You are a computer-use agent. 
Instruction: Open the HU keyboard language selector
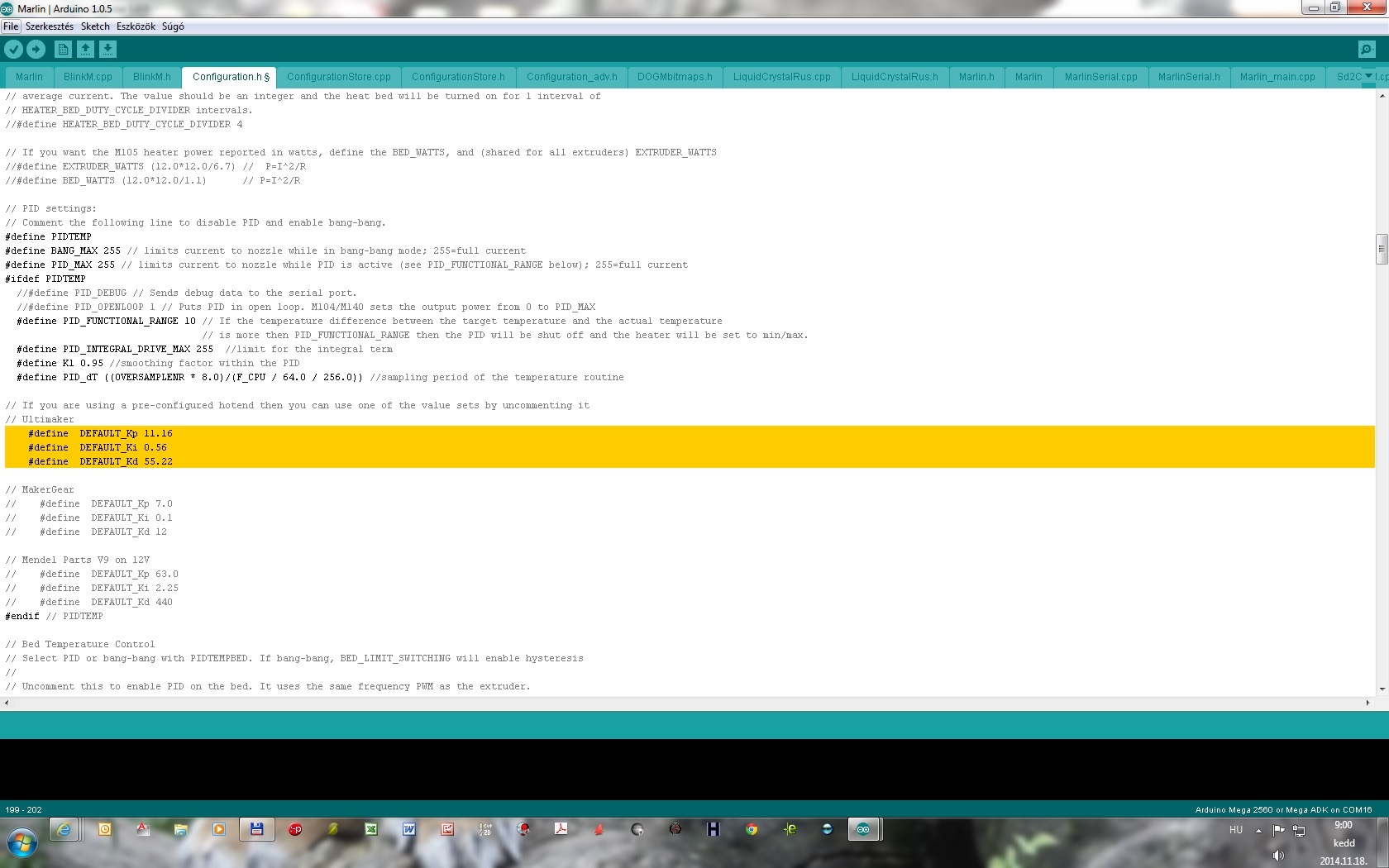[x=1235, y=830]
